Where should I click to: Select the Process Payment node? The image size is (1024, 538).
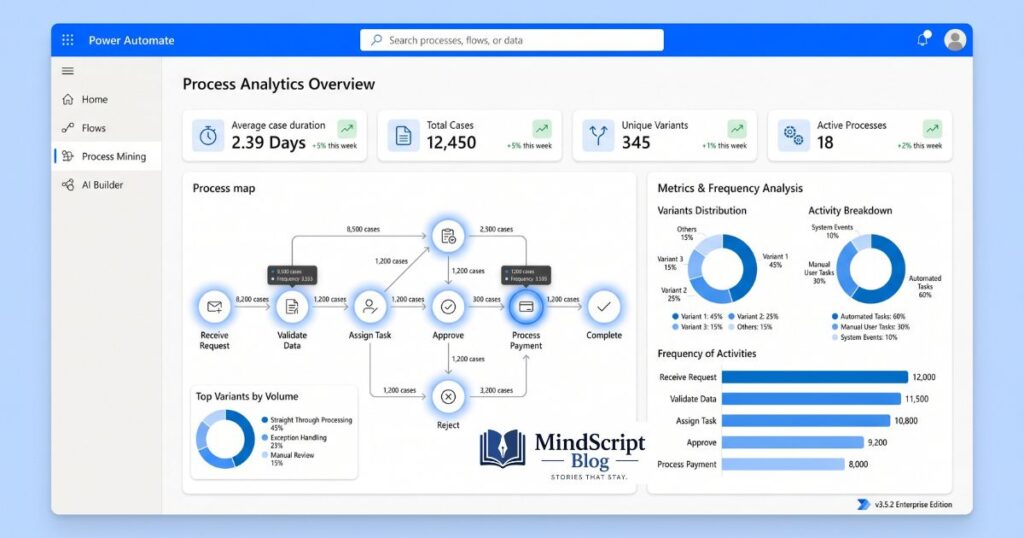pos(526,306)
